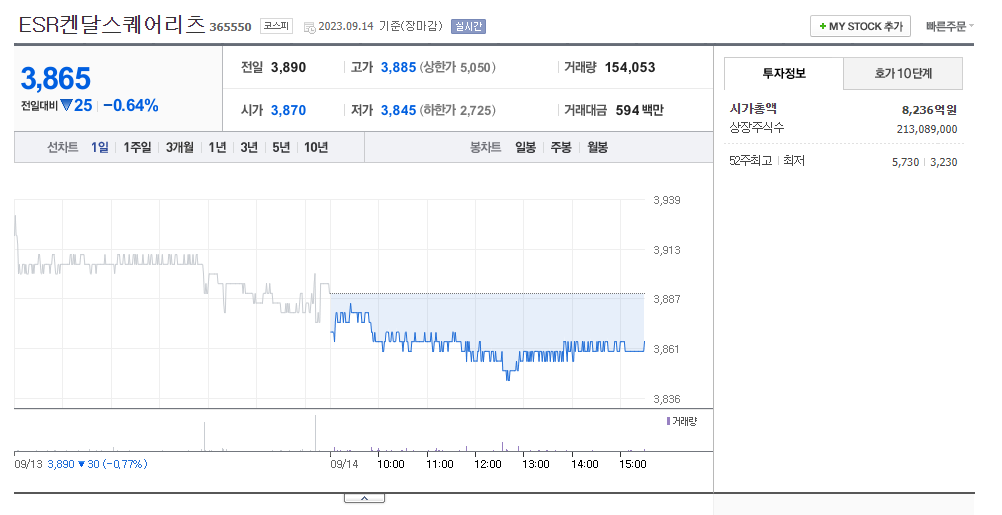Click the 09/14 time axis label

[x=344, y=464]
